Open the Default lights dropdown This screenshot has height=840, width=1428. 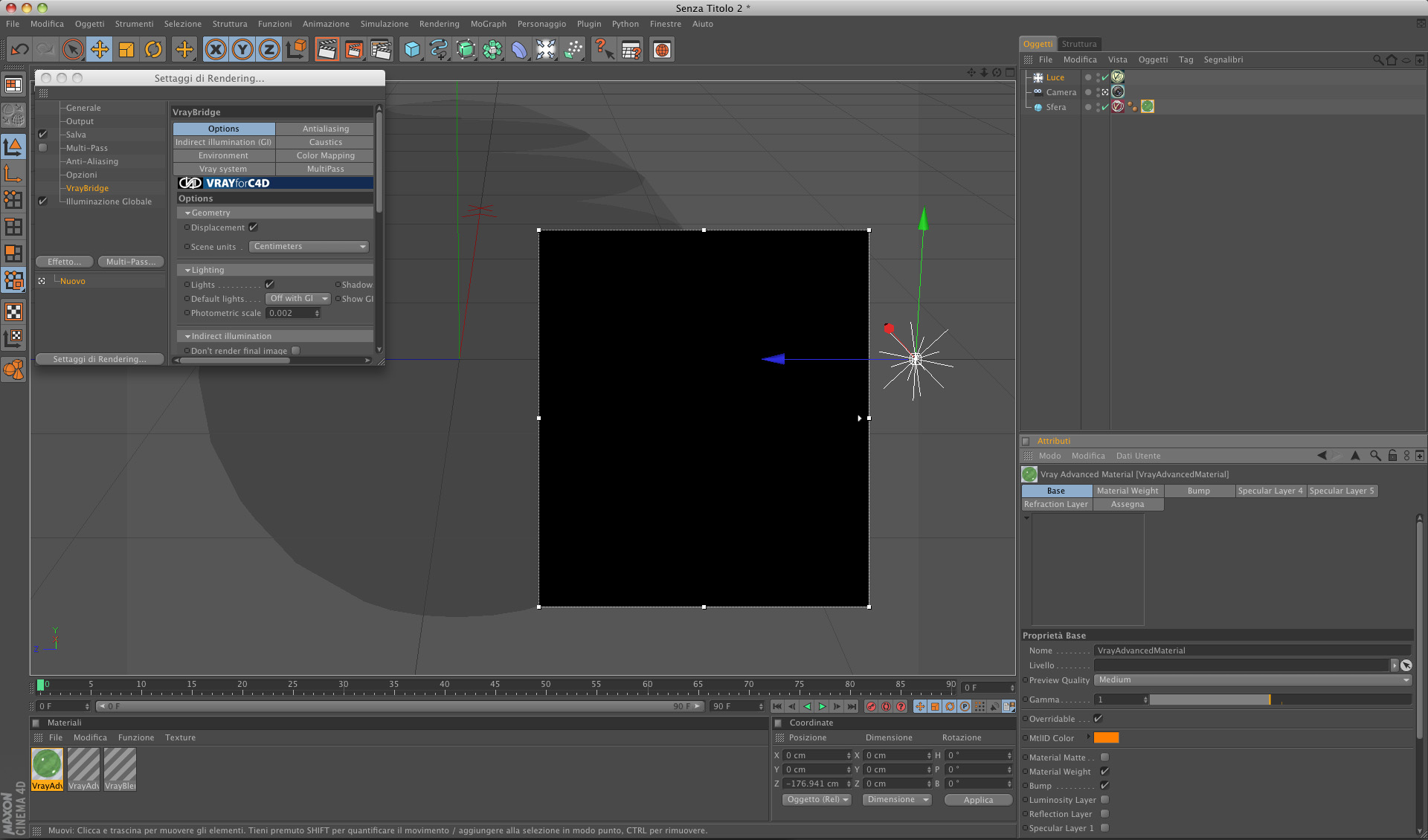pyautogui.click(x=297, y=299)
